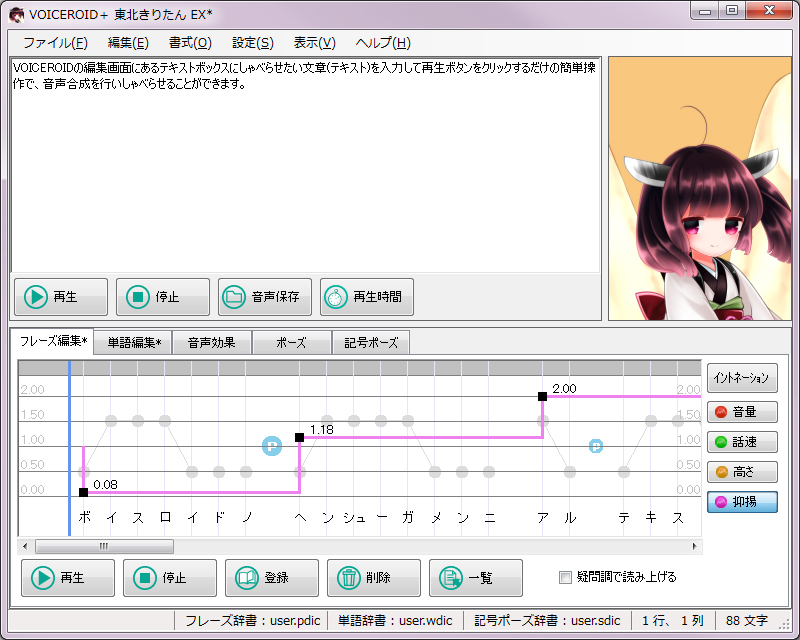The width and height of the screenshot is (800, 640).
Task: Click the large pause marker P before ヘ
Action: point(272,446)
